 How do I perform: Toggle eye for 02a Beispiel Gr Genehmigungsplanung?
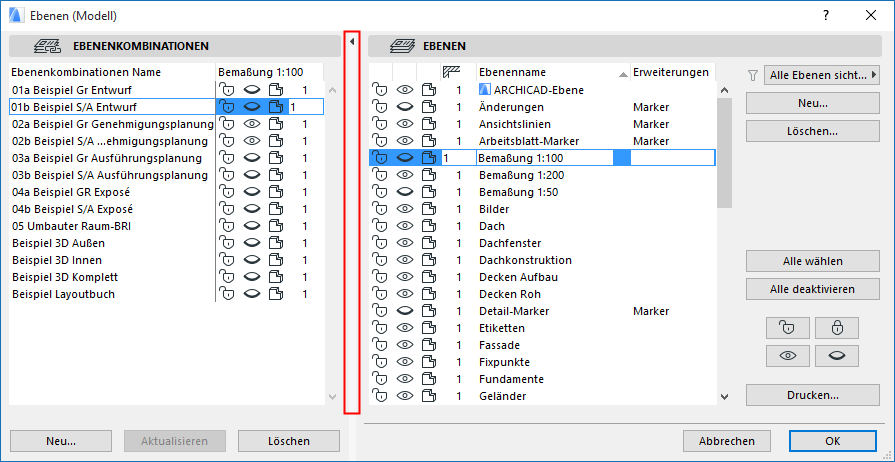(251, 124)
